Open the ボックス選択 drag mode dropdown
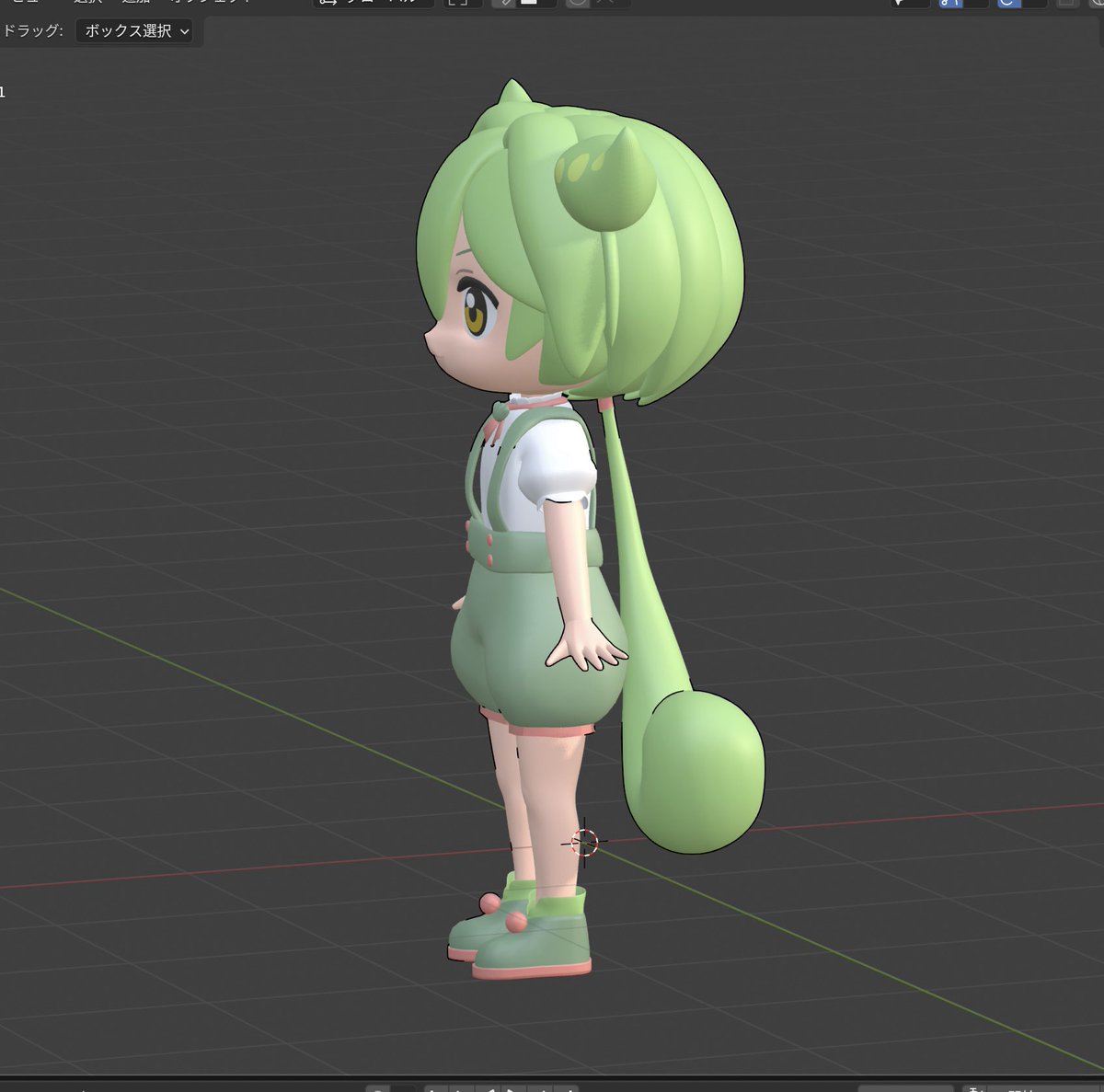Screen dimensions: 1104x1092 coord(133,31)
